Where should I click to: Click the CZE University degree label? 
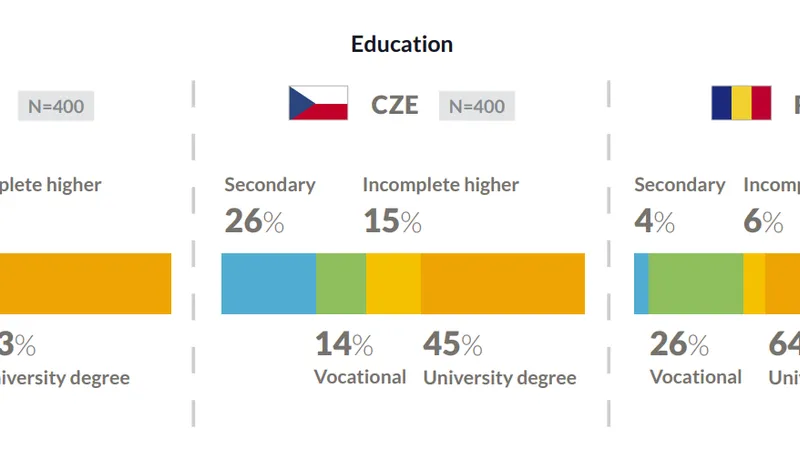pyautogui.click(x=500, y=378)
